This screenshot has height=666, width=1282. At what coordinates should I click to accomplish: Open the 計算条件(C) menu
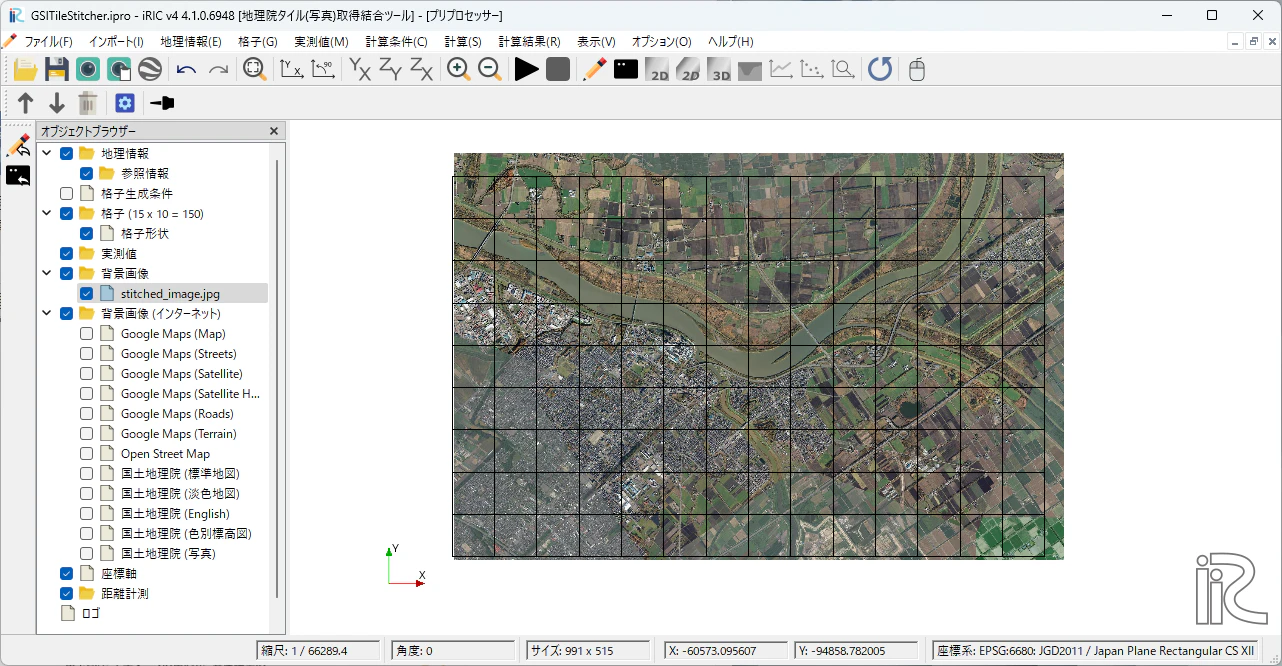pos(396,42)
